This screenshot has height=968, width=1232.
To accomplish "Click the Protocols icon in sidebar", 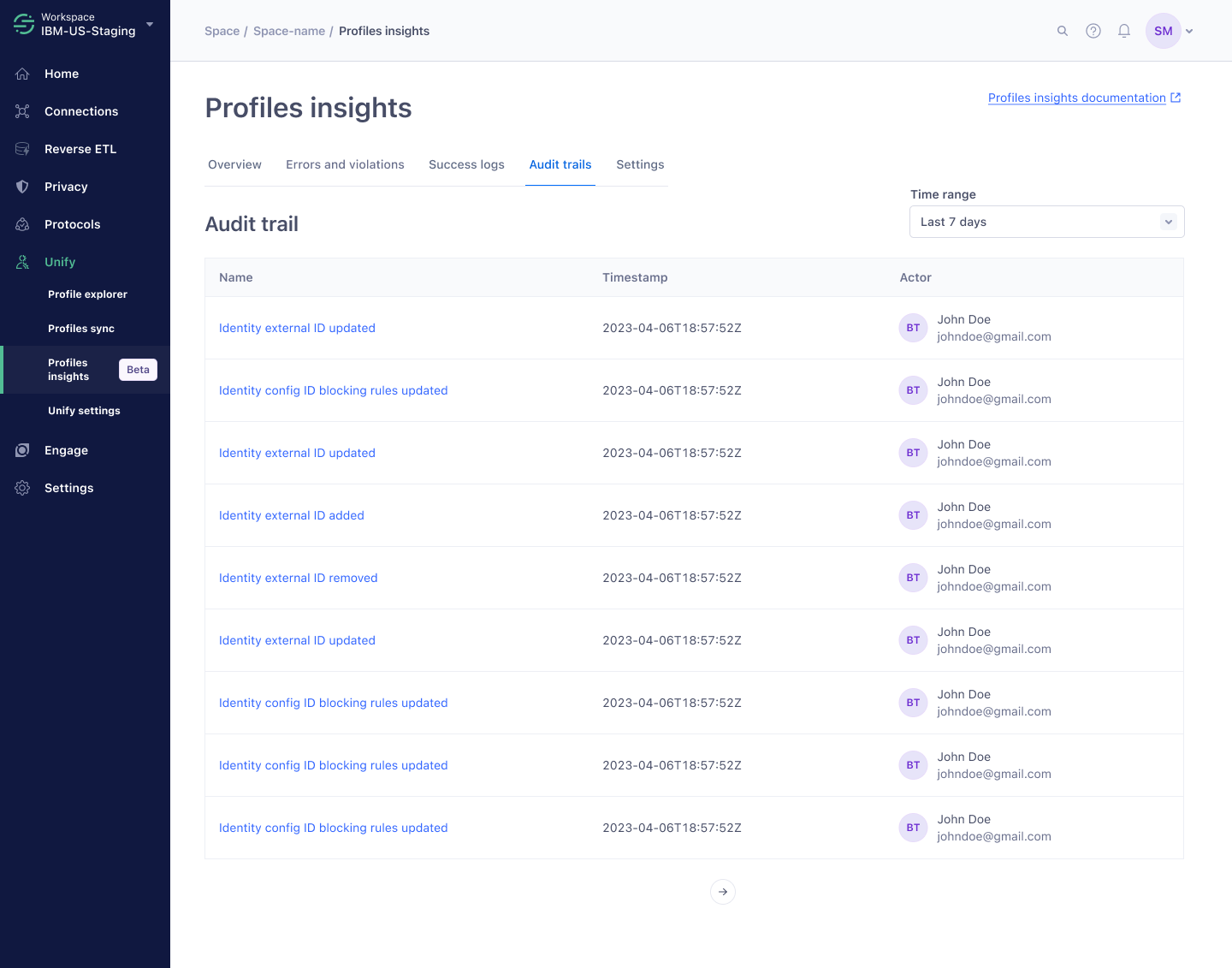I will 23,224.
